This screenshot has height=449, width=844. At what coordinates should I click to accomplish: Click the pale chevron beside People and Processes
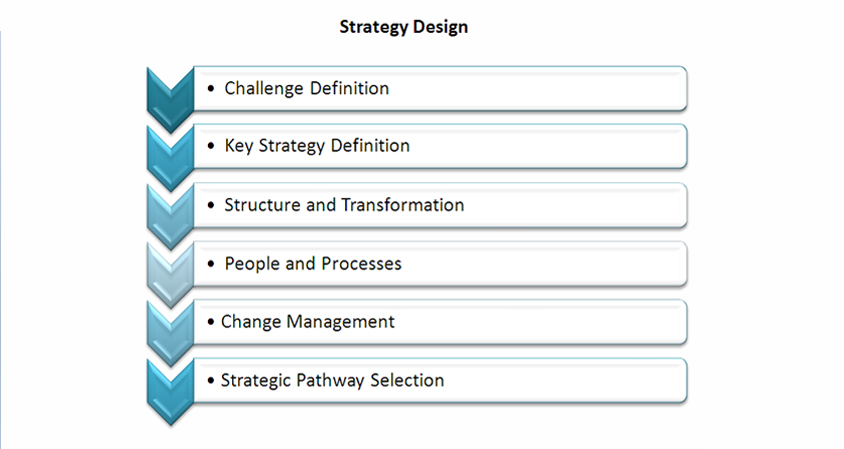coord(170,276)
